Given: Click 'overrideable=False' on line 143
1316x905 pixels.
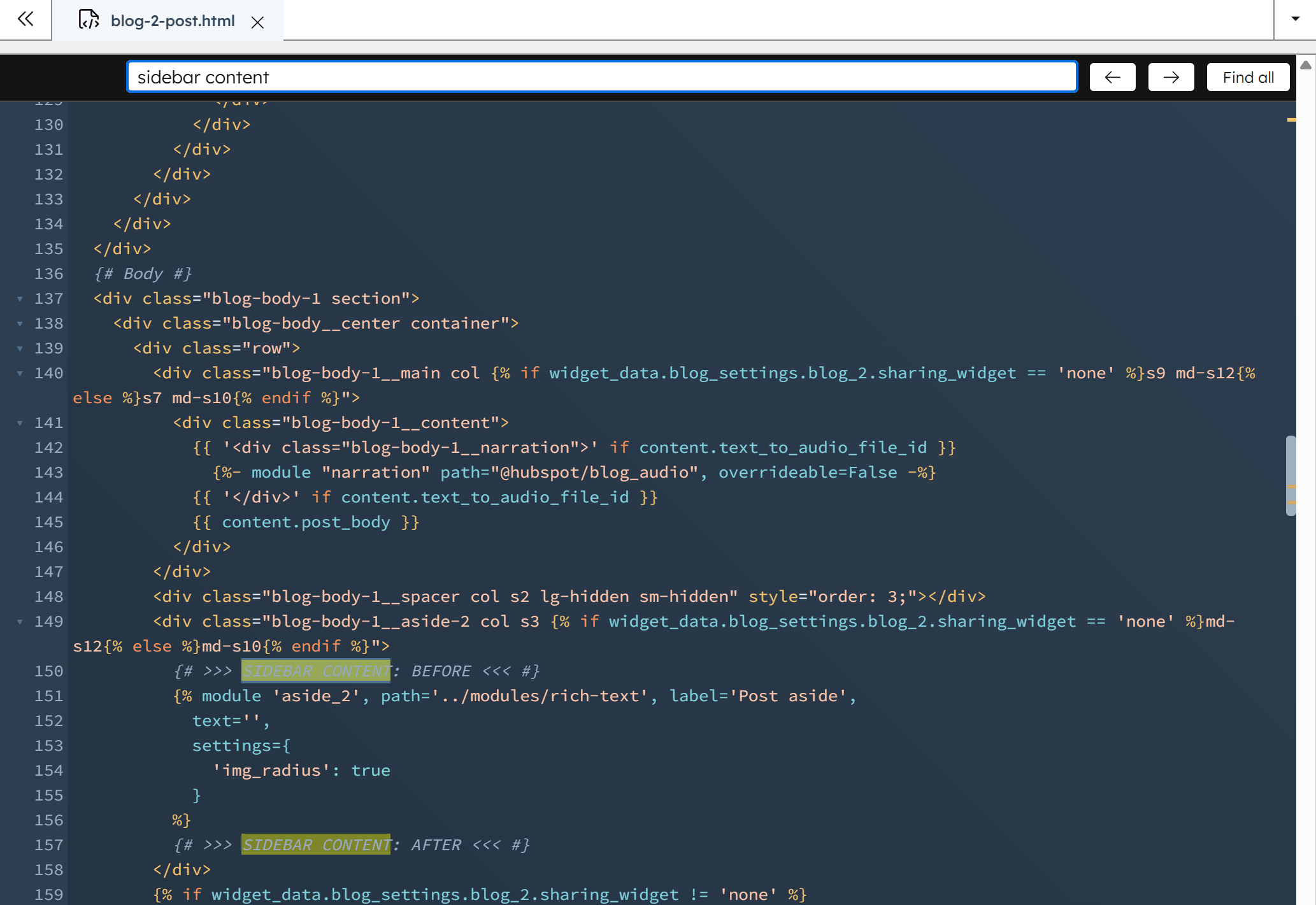Looking at the screenshot, I should click(x=808, y=473).
